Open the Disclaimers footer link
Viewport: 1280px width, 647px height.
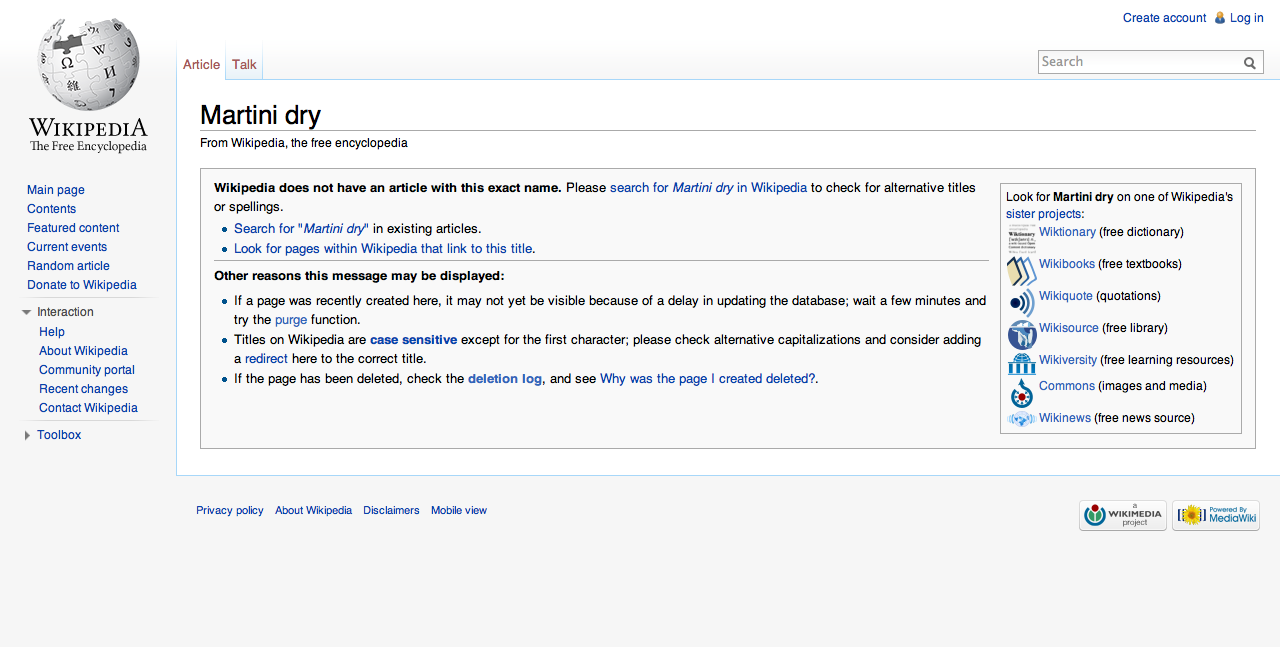pos(391,511)
